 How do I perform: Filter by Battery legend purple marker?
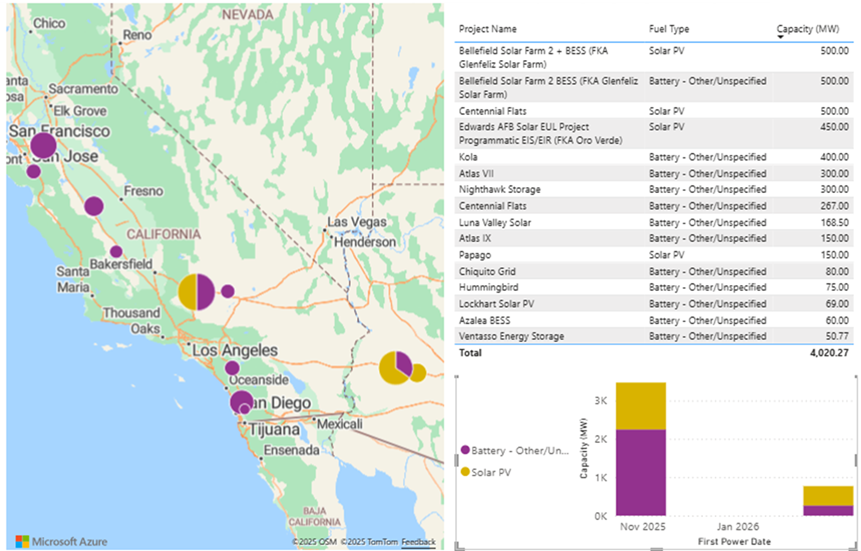coord(464,452)
